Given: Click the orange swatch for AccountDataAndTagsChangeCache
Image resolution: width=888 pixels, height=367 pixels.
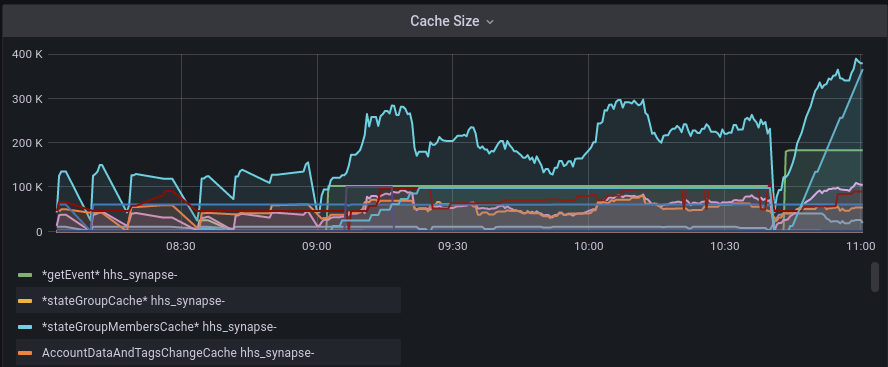Looking at the screenshot, I should coord(25,353).
